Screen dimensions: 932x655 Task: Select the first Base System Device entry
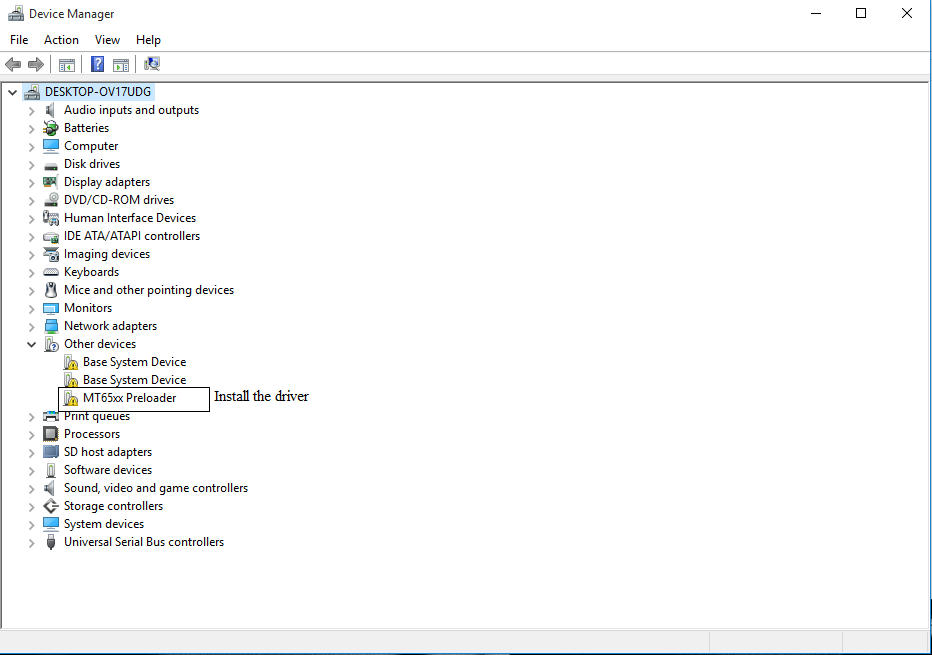point(134,362)
